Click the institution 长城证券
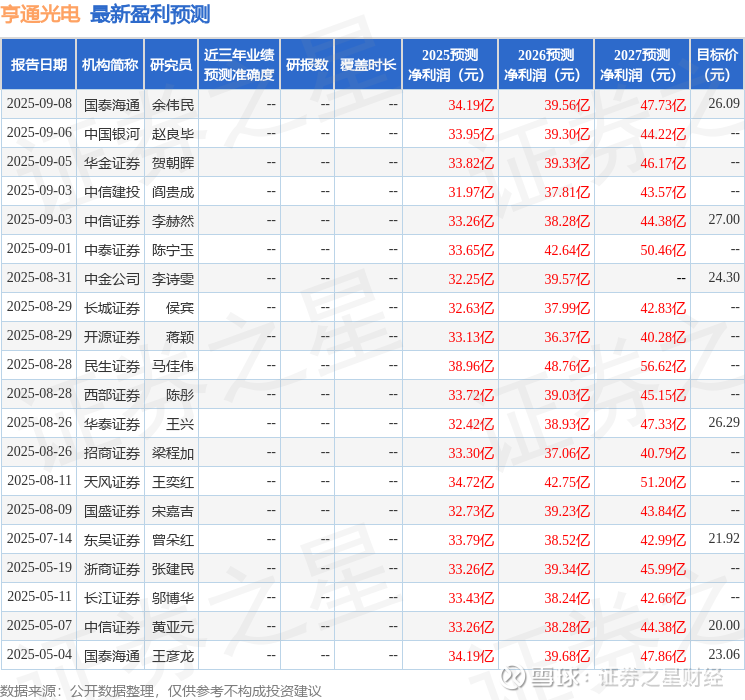 click(x=112, y=307)
